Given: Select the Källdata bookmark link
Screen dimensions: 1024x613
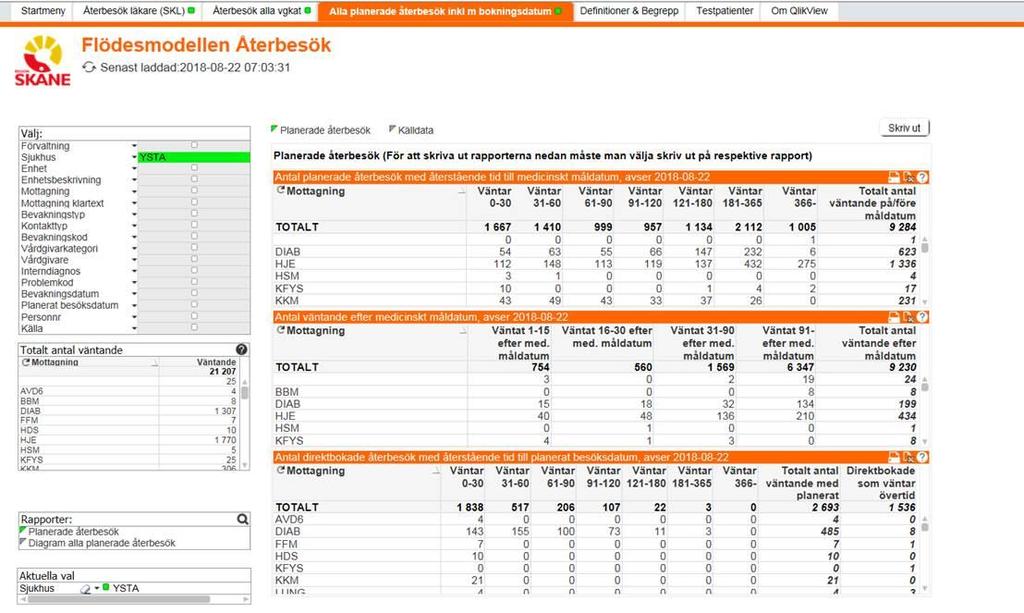Looking at the screenshot, I should 415,130.
